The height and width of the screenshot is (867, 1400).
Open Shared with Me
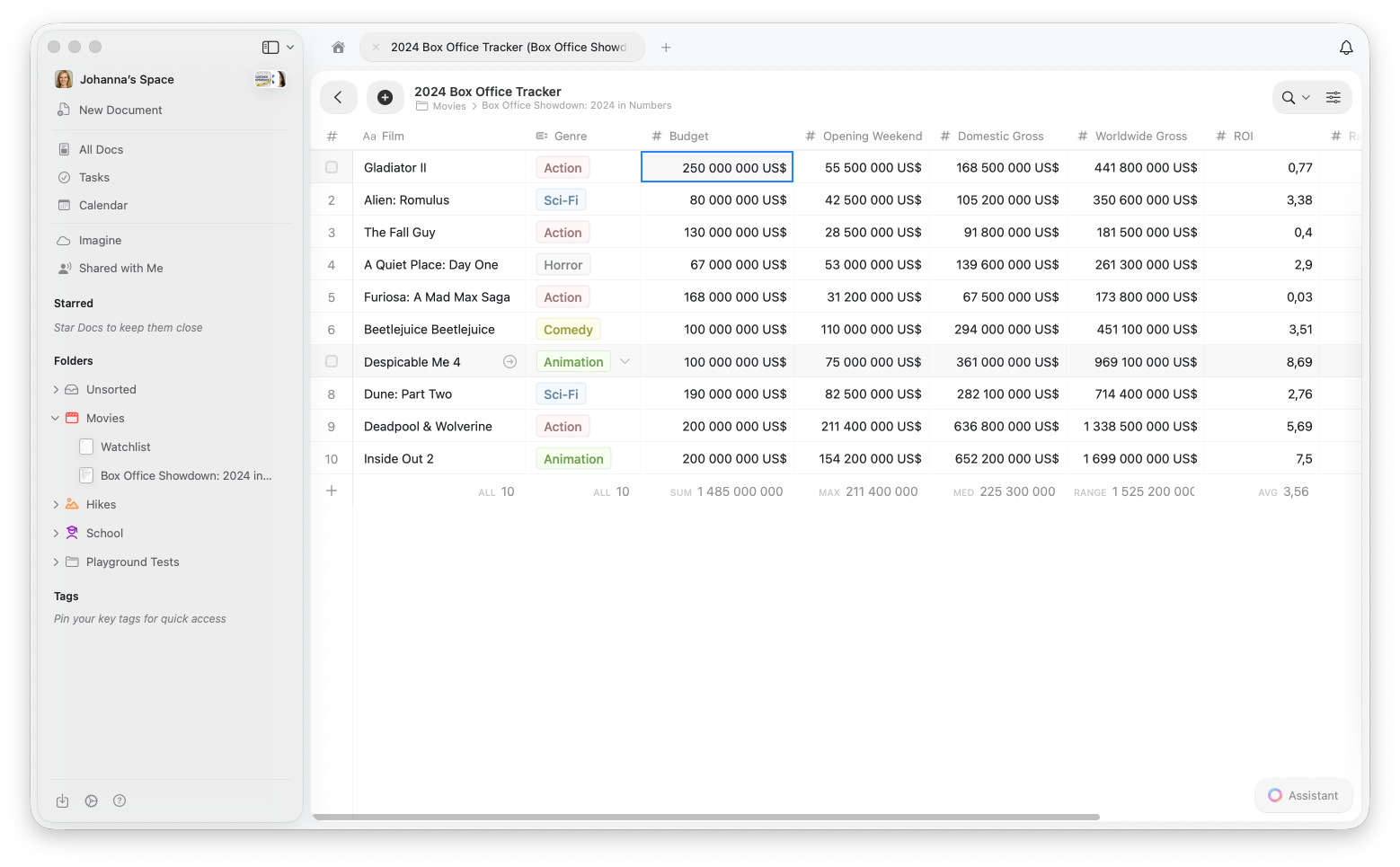(x=120, y=268)
